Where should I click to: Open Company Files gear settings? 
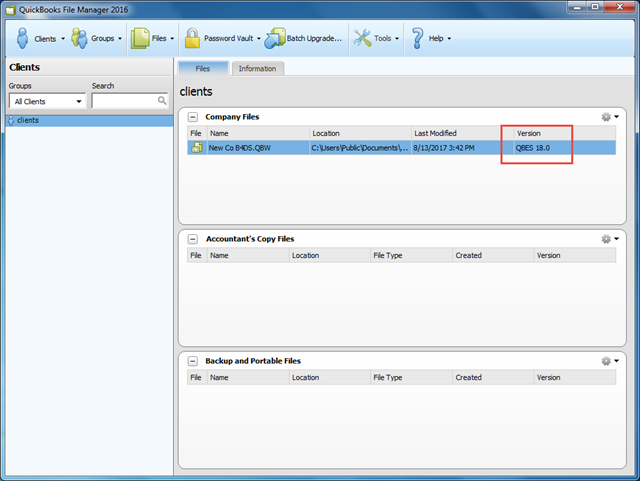tap(606, 117)
